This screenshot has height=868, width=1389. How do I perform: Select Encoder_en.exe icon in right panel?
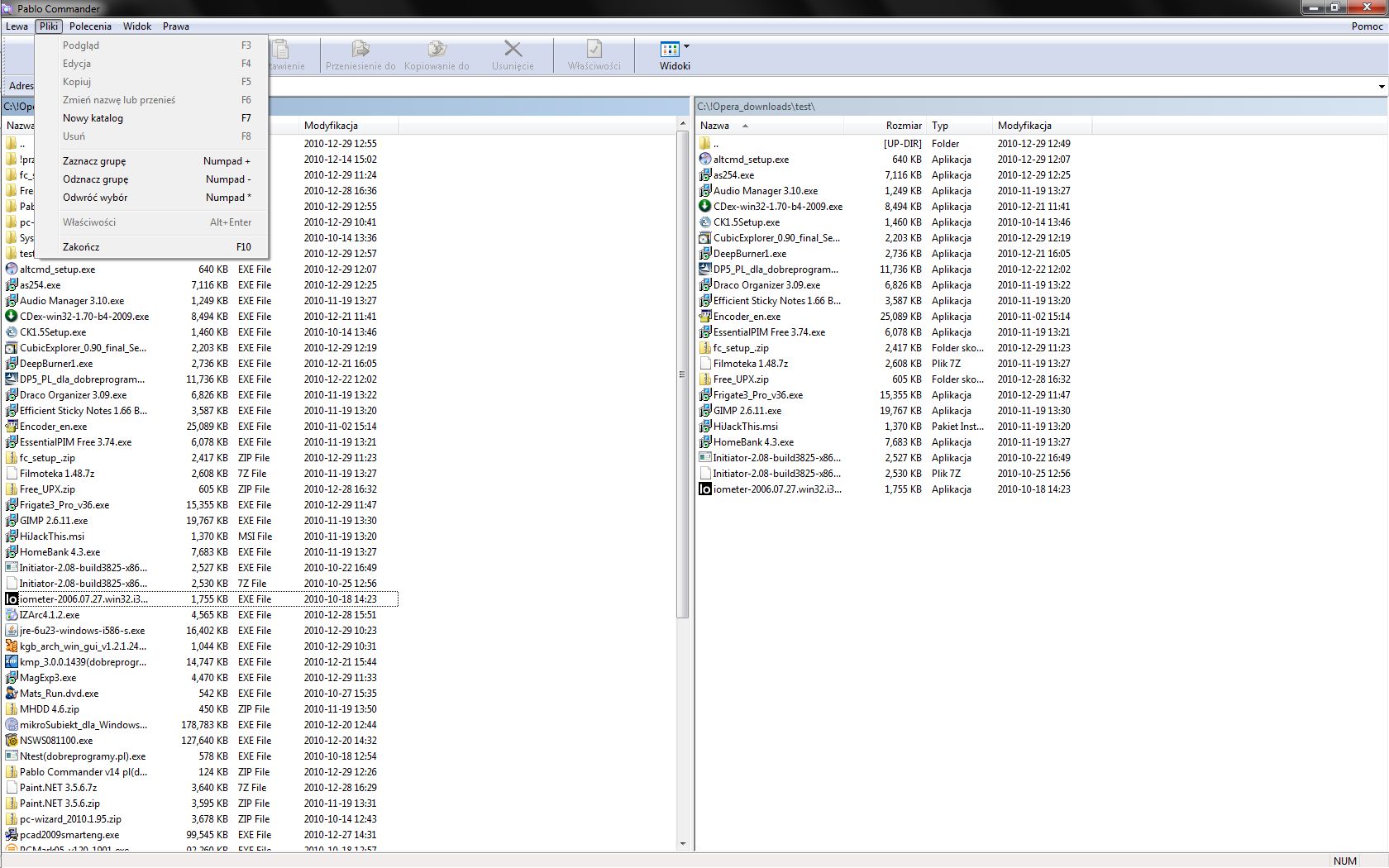coord(705,316)
